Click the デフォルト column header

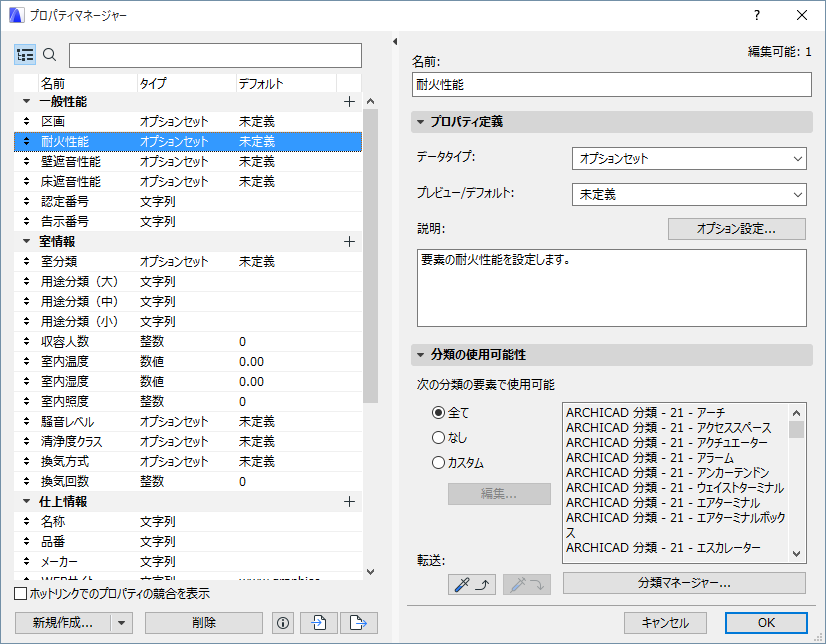point(286,84)
